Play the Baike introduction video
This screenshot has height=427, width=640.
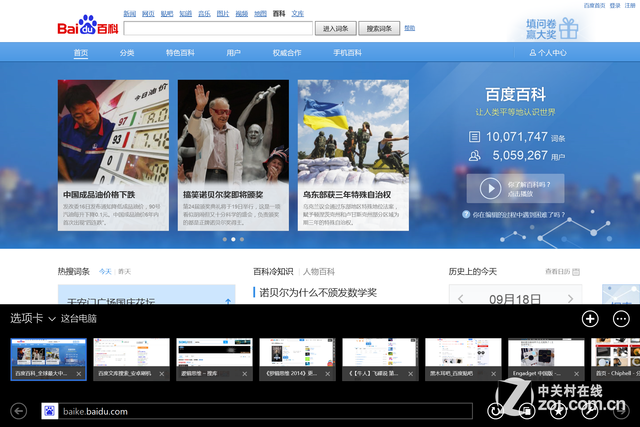point(490,189)
